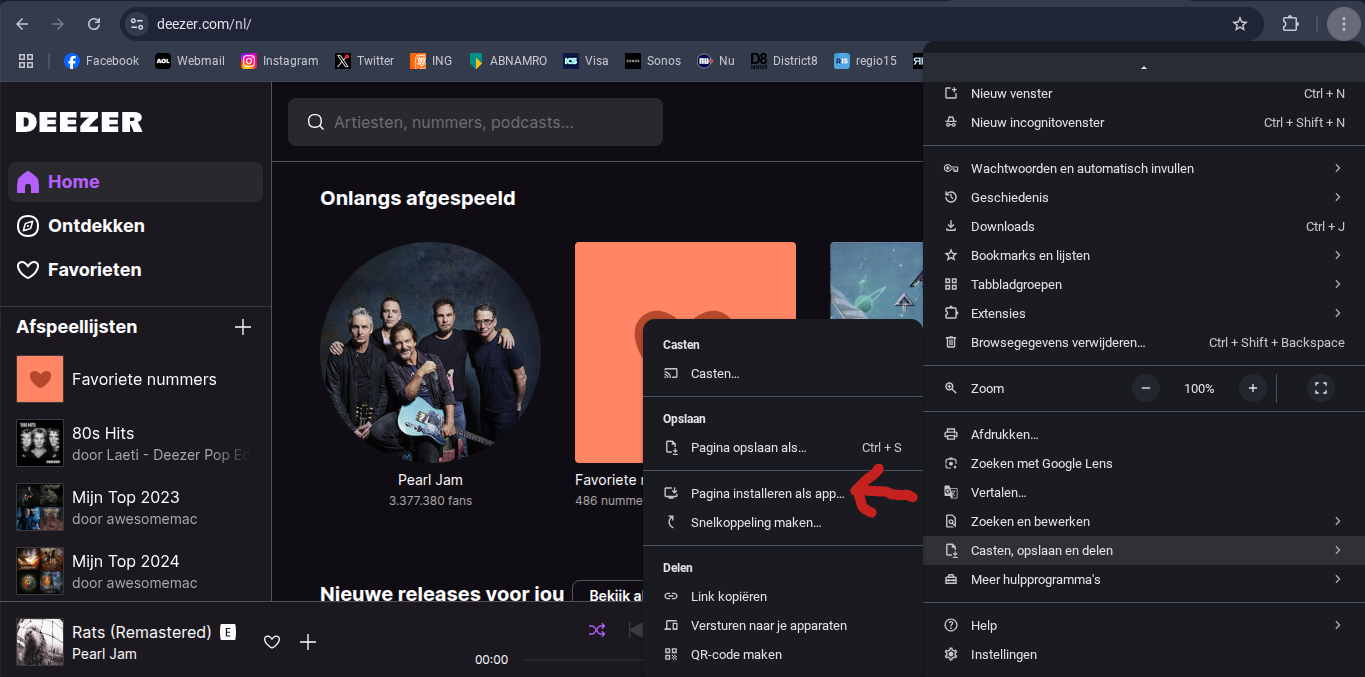This screenshot has width=1365, height=677.
Task: Open Instellingen in Chrome menu
Action: click(1144, 655)
